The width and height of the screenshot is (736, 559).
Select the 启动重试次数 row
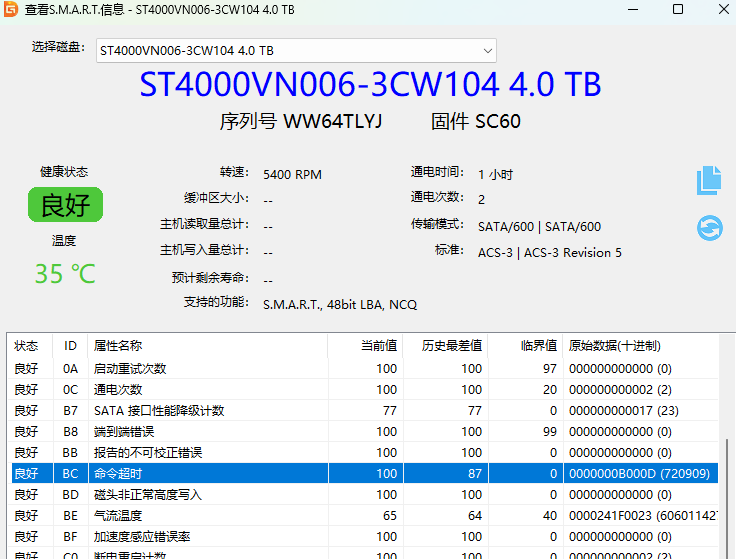(x=364, y=368)
